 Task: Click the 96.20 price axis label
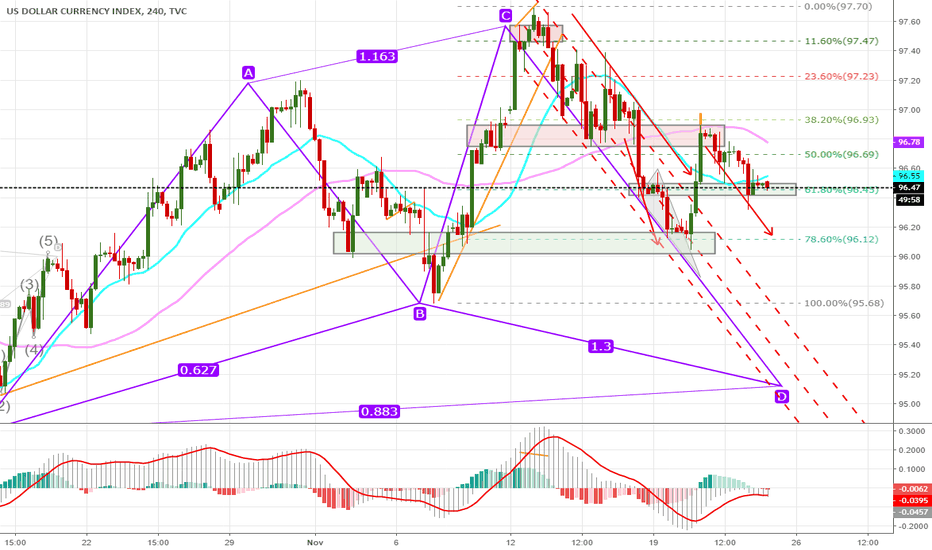point(909,228)
